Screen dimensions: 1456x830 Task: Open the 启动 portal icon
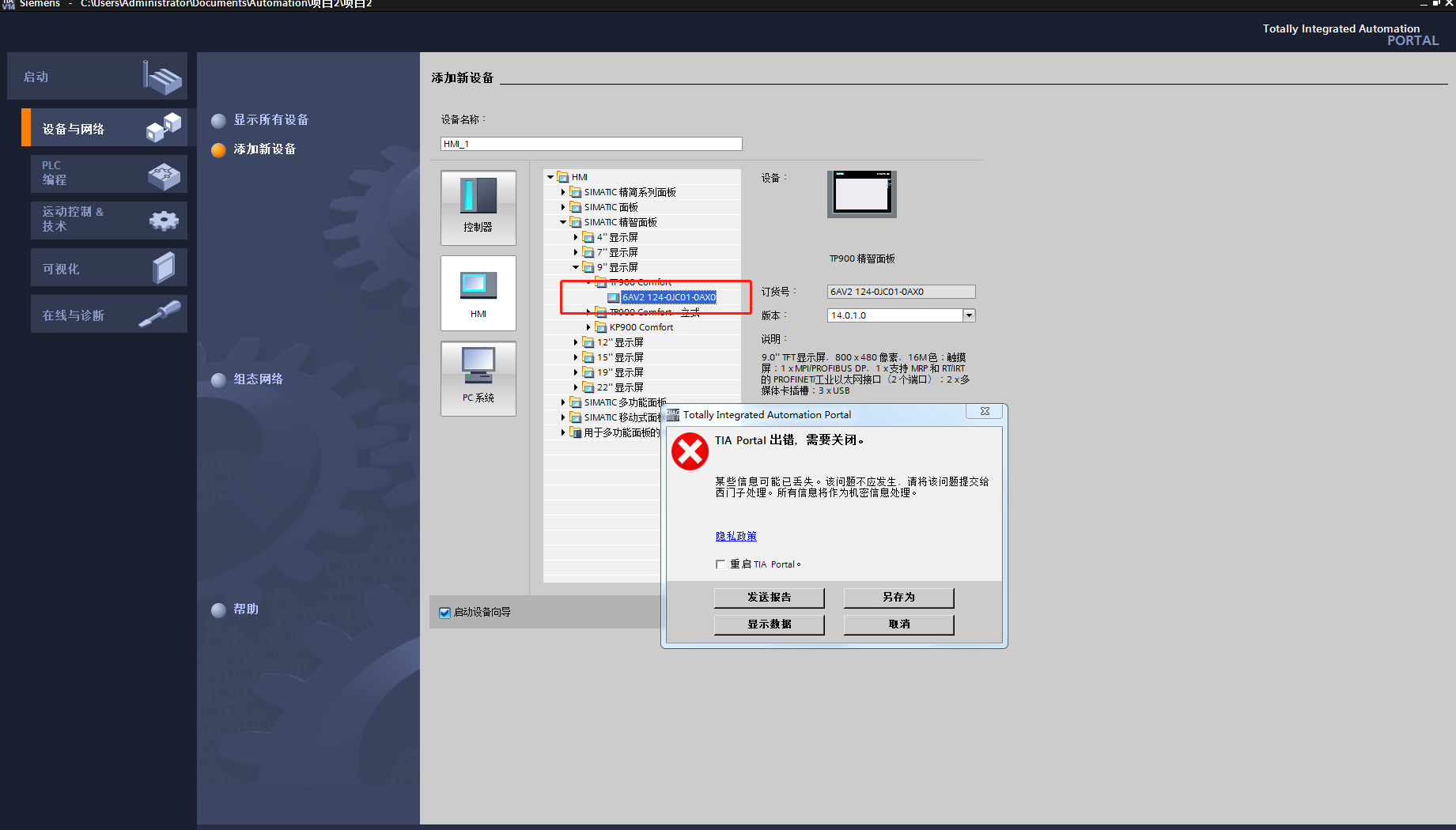pos(162,77)
